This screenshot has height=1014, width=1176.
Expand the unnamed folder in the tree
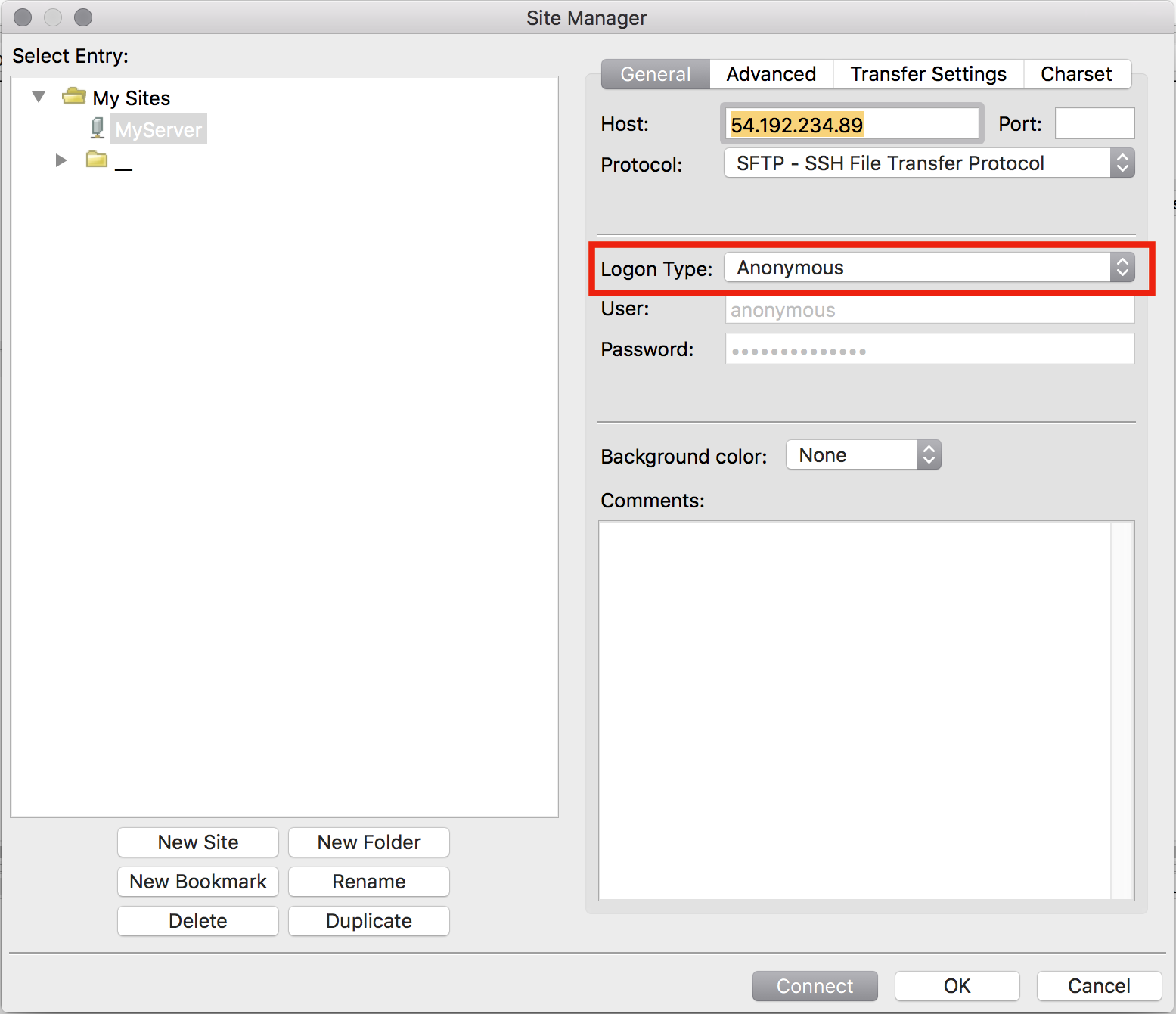(x=61, y=160)
